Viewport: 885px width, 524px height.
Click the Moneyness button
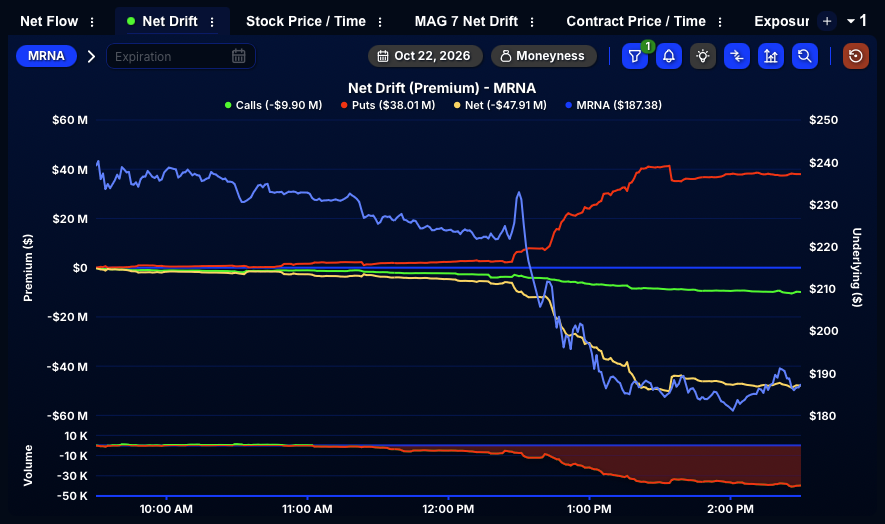click(544, 56)
